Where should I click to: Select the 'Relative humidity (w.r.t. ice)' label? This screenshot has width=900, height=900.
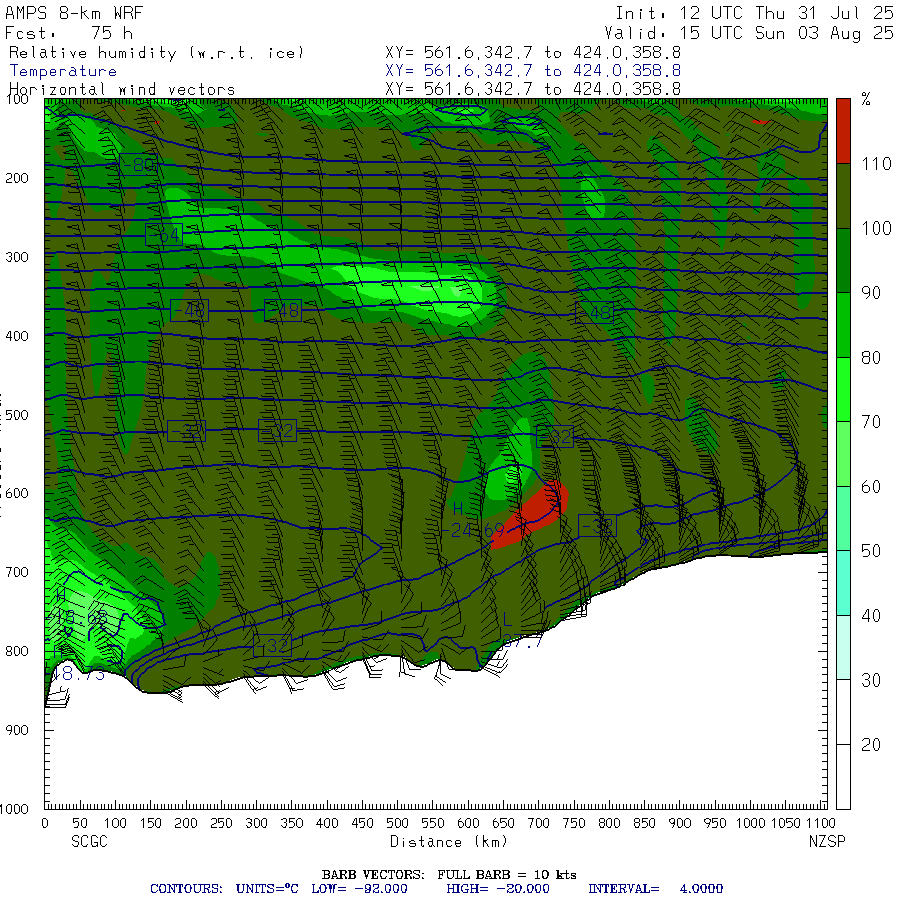tap(156, 53)
